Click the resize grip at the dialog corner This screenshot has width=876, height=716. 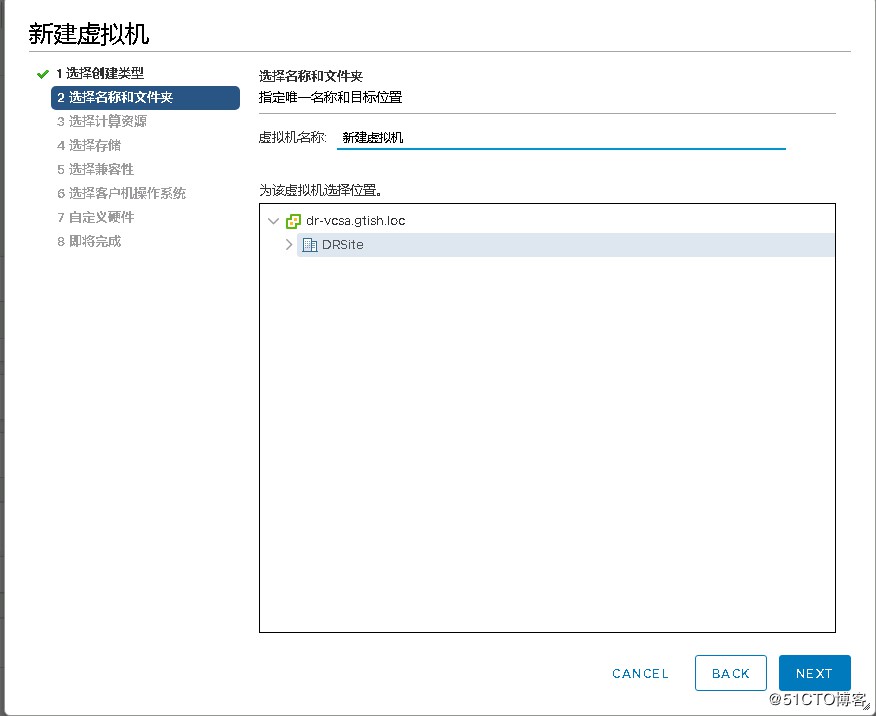[x=867, y=707]
